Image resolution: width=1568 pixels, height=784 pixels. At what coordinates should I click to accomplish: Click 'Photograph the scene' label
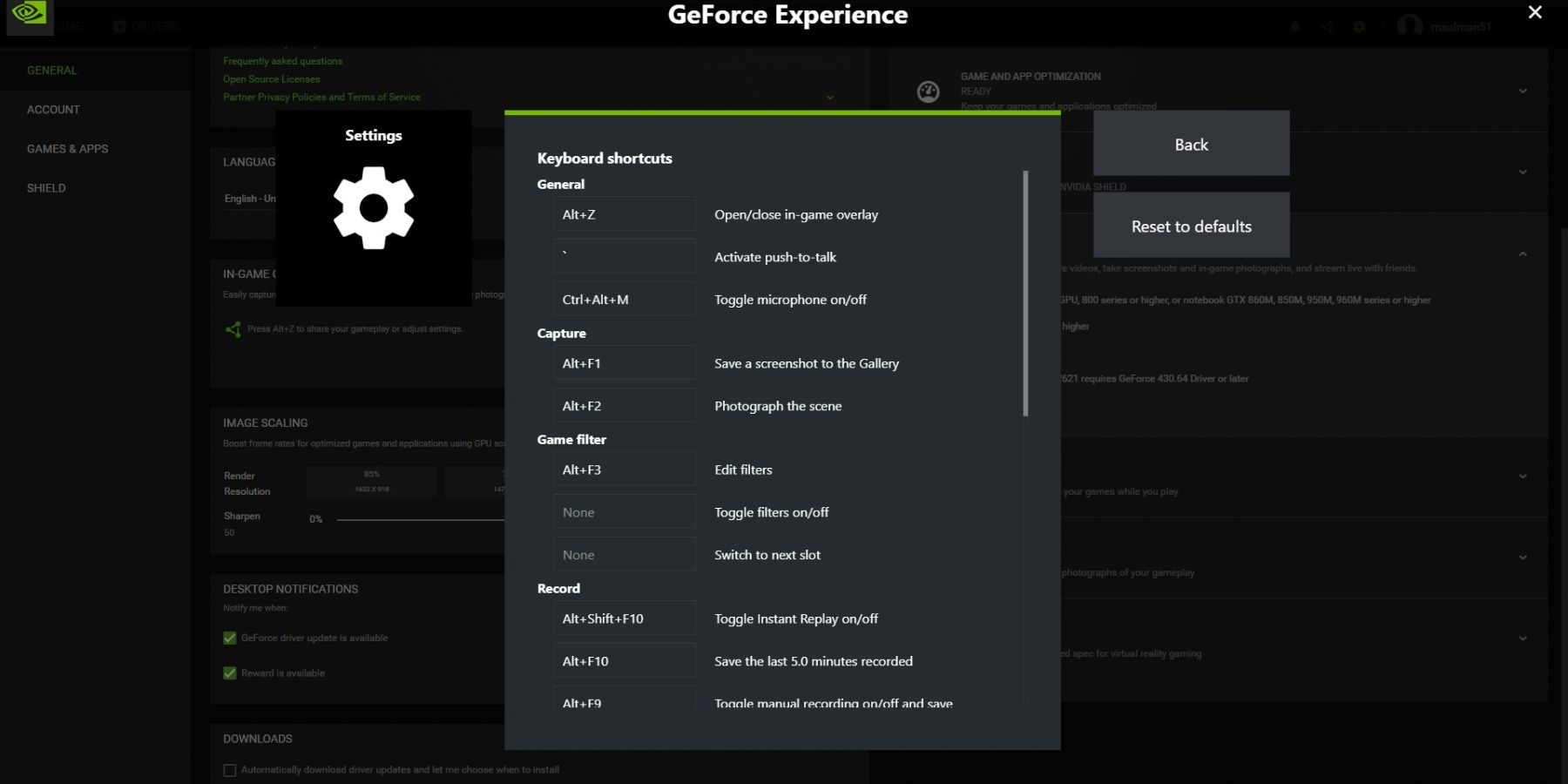point(778,406)
